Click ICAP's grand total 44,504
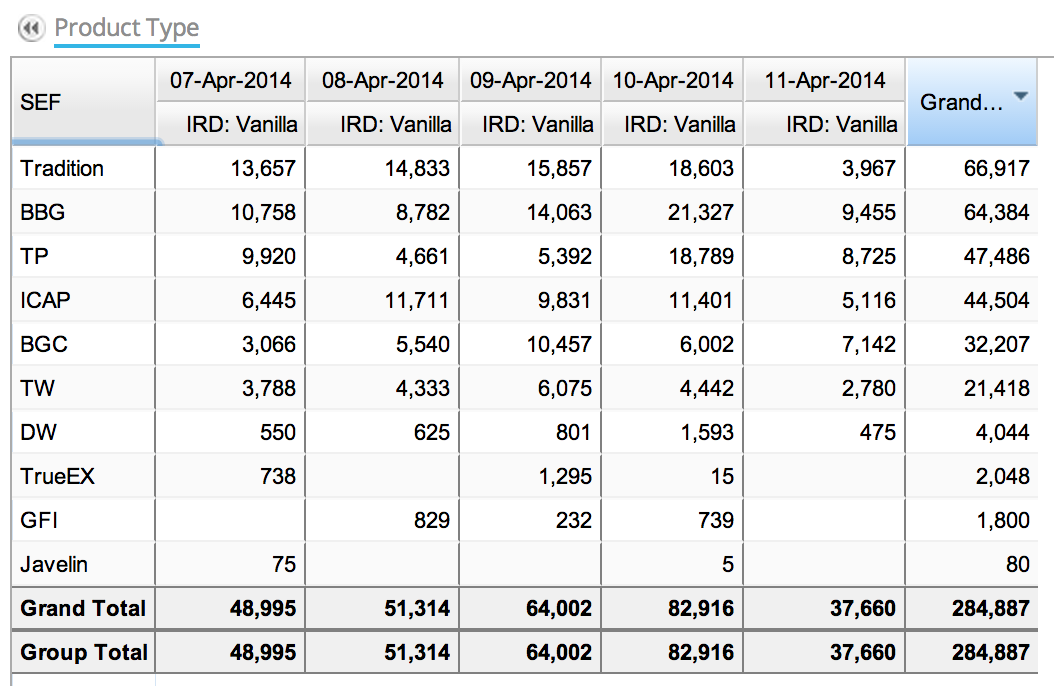Viewport: 1054px width, 686px height. click(996, 300)
